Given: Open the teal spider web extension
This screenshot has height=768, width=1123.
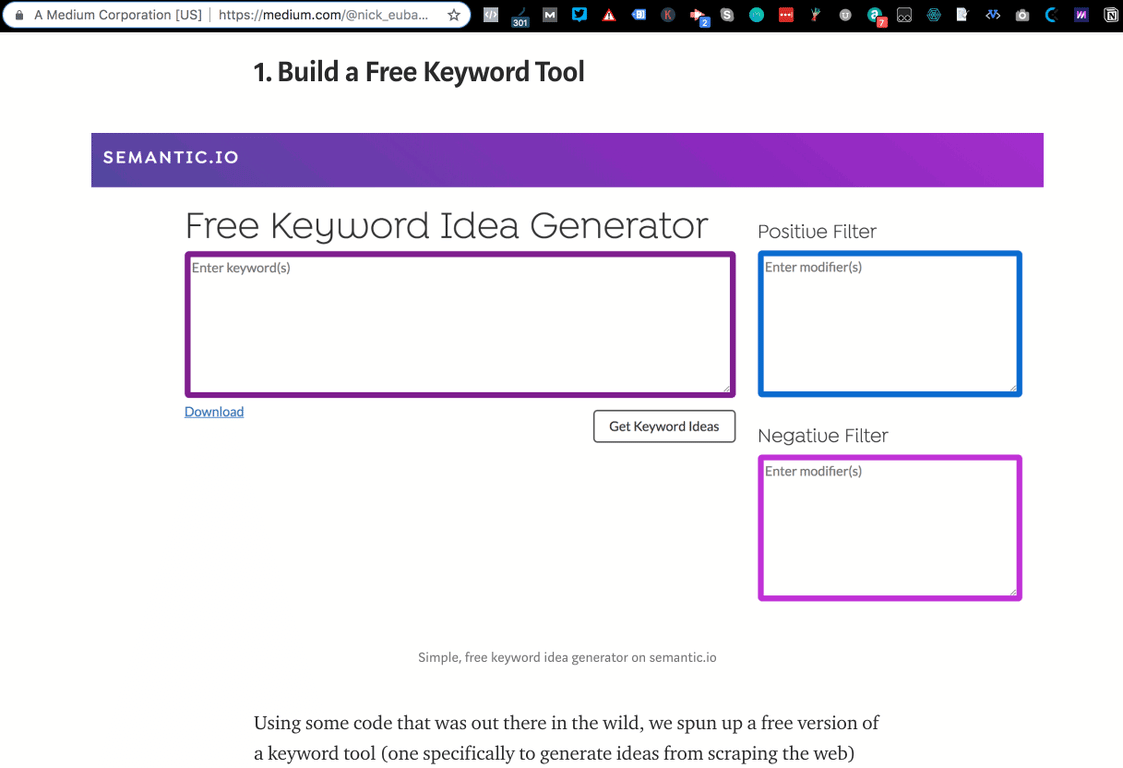Looking at the screenshot, I should (933, 15).
